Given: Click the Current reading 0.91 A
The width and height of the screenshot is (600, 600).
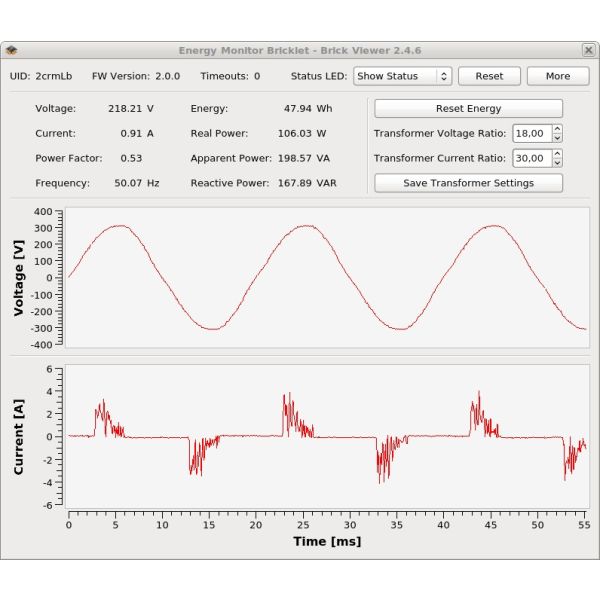Looking at the screenshot, I should (x=137, y=134).
